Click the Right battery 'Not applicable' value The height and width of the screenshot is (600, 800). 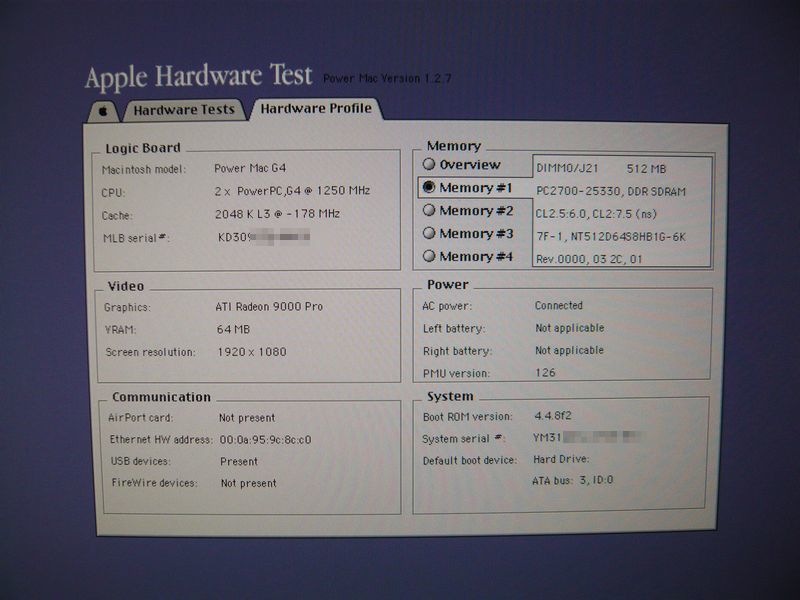click(x=569, y=351)
